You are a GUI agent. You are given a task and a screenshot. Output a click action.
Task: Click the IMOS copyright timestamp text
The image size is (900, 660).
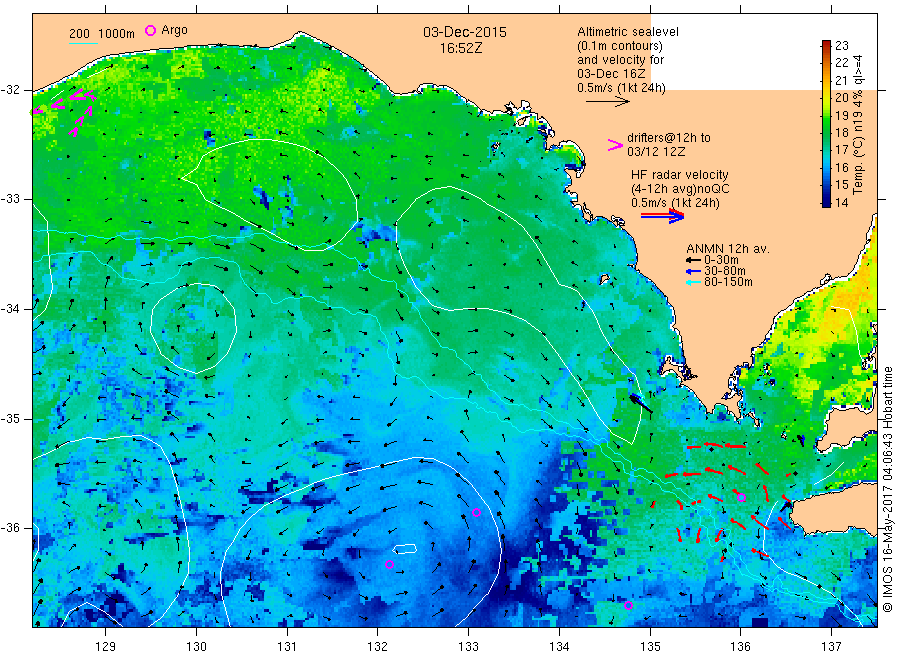coord(888,489)
